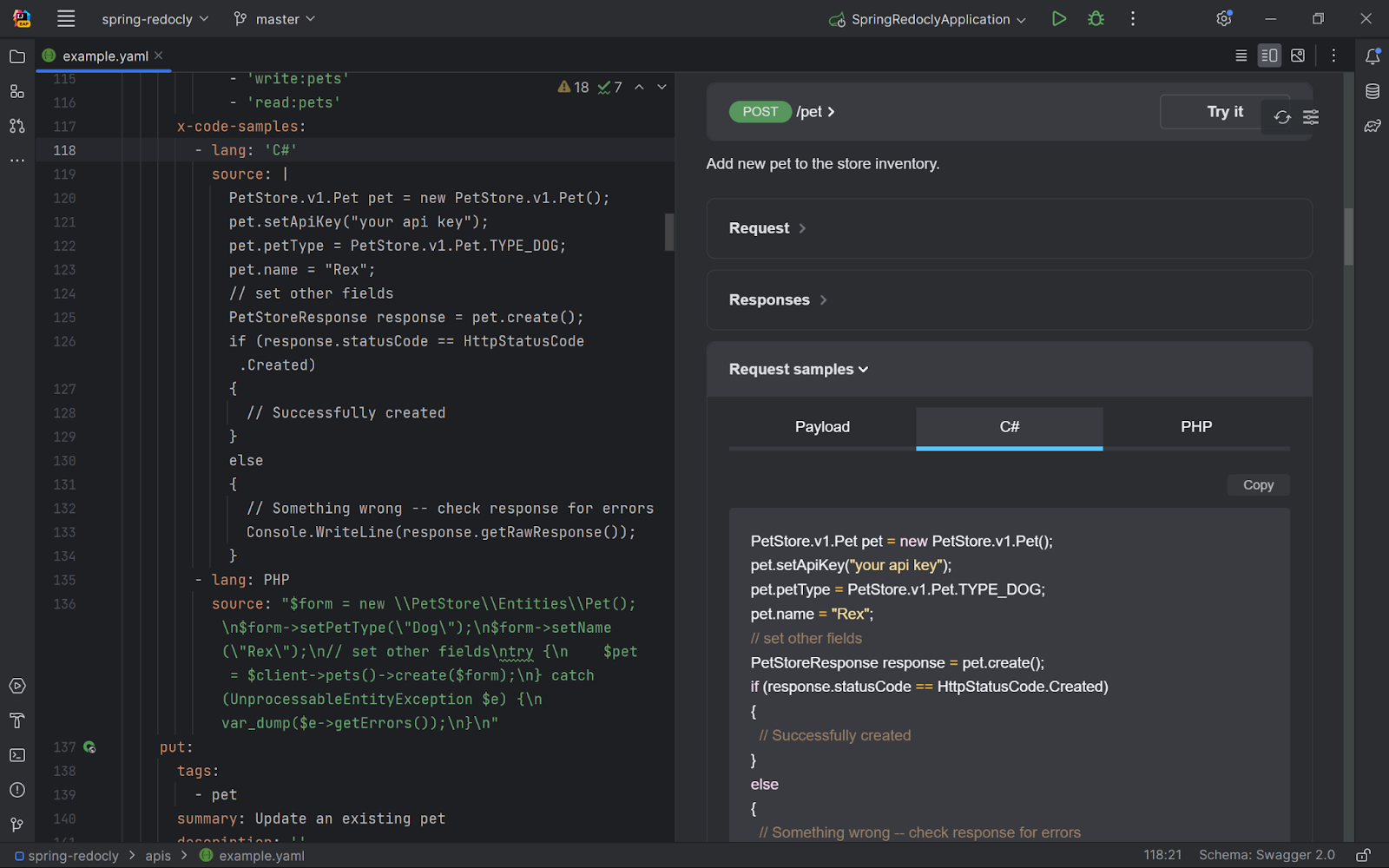The image size is (1389, 868).
Task: Select the PHP sample tab
Action: (x=1195, y=427)
